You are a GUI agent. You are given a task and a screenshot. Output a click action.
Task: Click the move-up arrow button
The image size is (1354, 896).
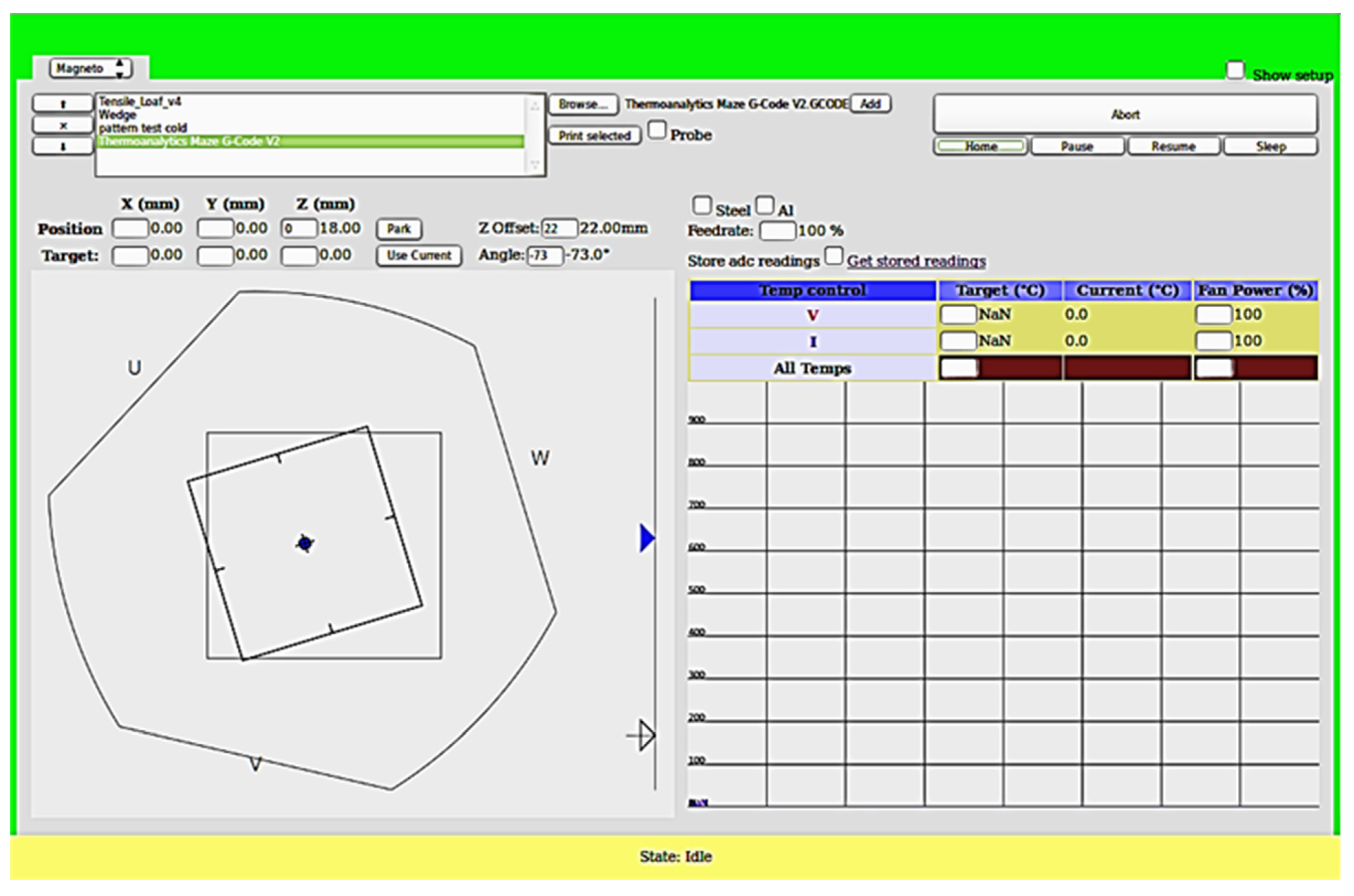(x=62, y=103)
